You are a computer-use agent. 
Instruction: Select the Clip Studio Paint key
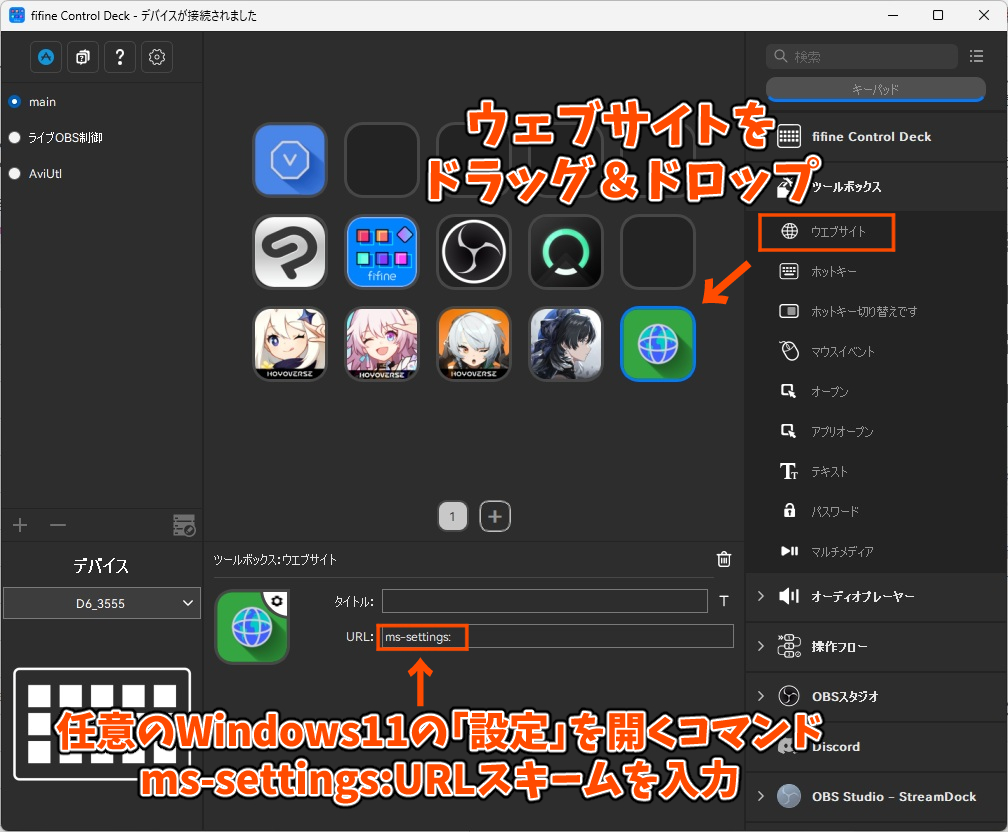(289, 253)
